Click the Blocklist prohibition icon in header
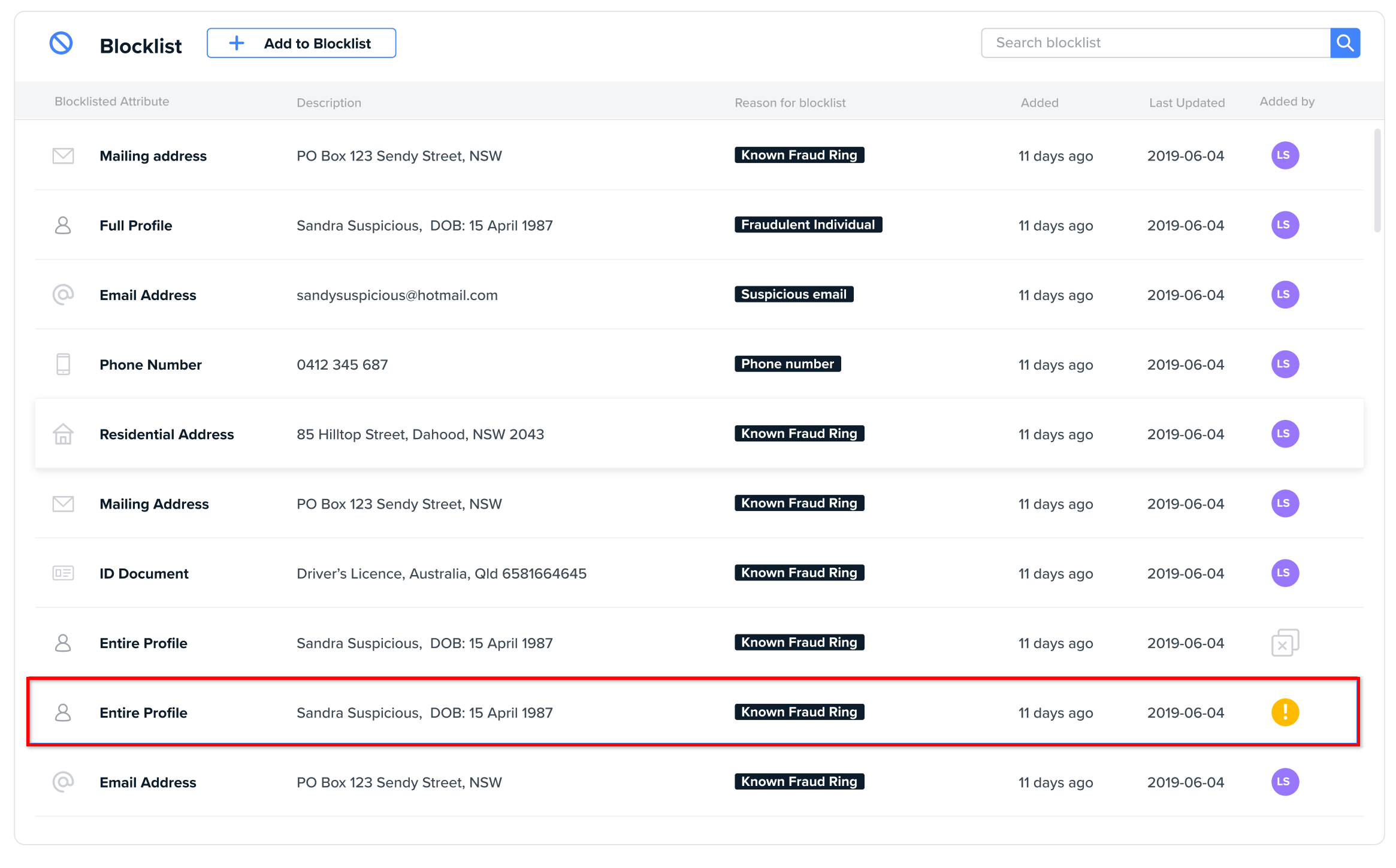Viewport: 1396px width, 868px height. click(61, 43)
